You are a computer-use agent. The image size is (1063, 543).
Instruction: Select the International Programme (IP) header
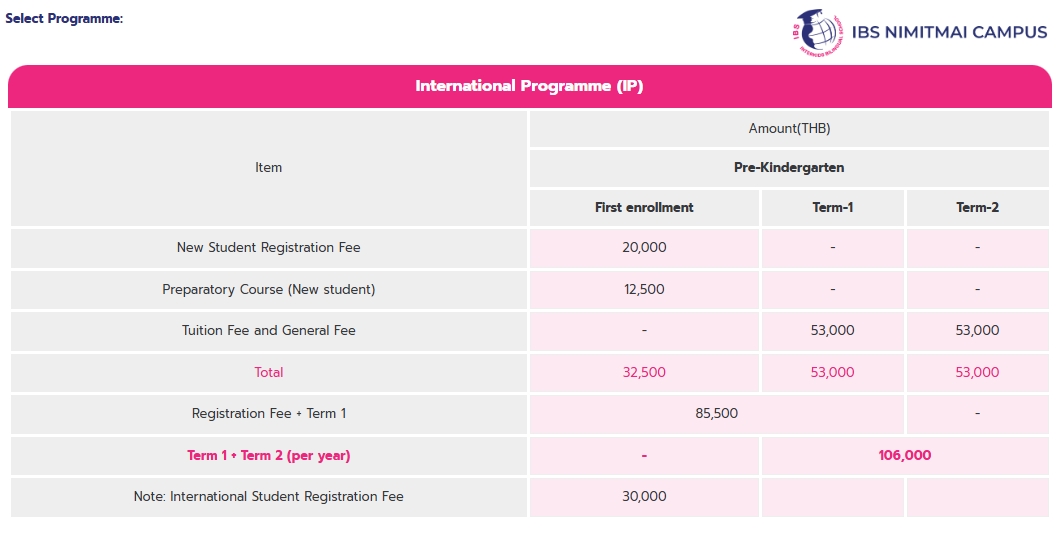529,86
